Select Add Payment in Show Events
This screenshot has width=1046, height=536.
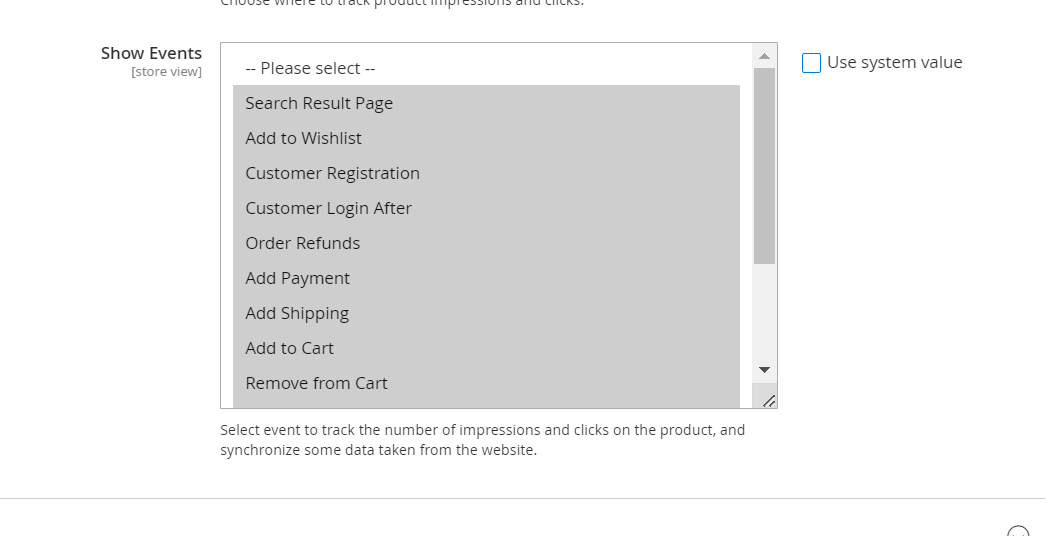pos(298,278)
